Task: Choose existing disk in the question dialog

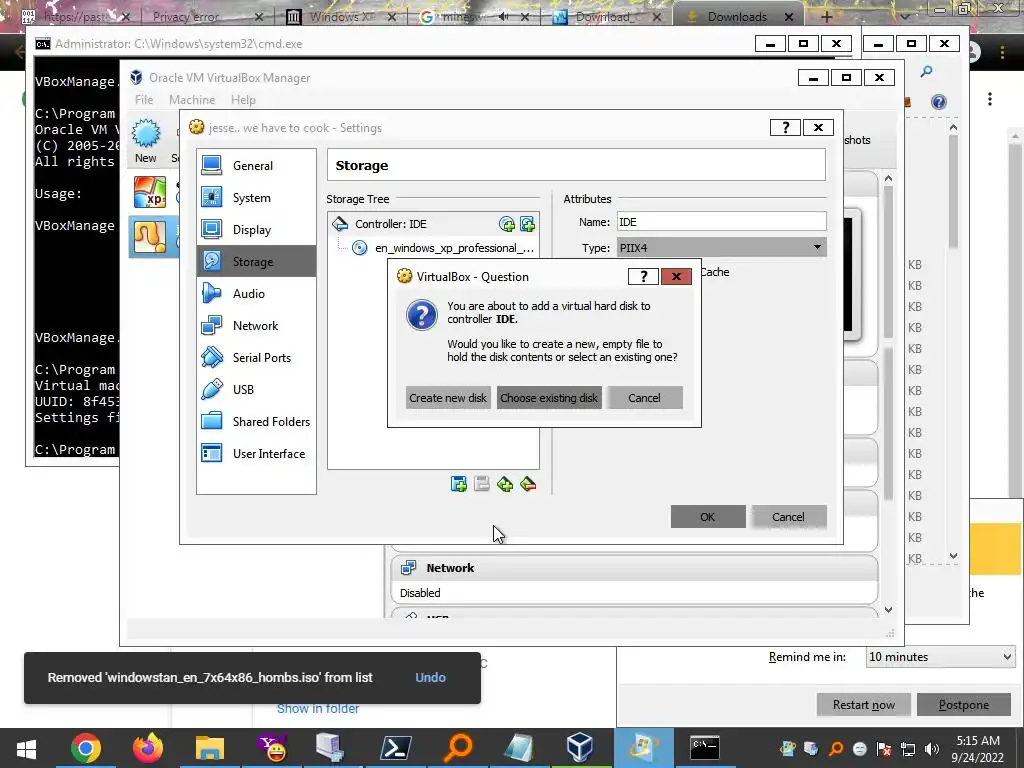Action: pos(549,398)
